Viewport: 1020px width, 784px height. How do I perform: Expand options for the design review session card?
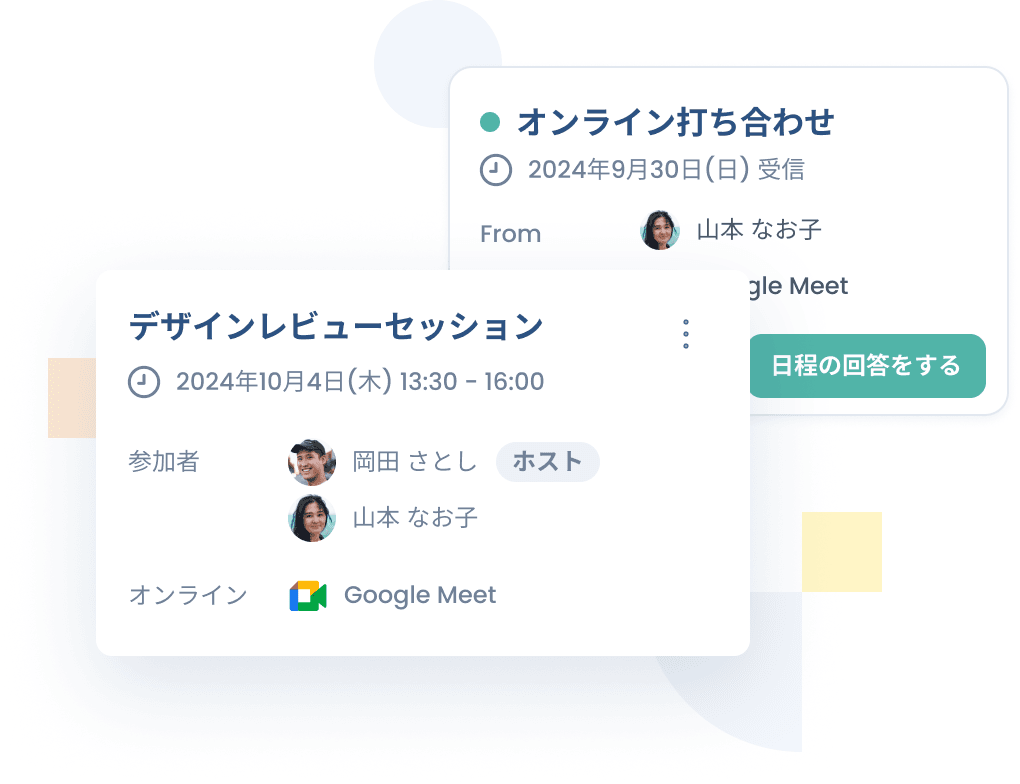pos(686,333)
